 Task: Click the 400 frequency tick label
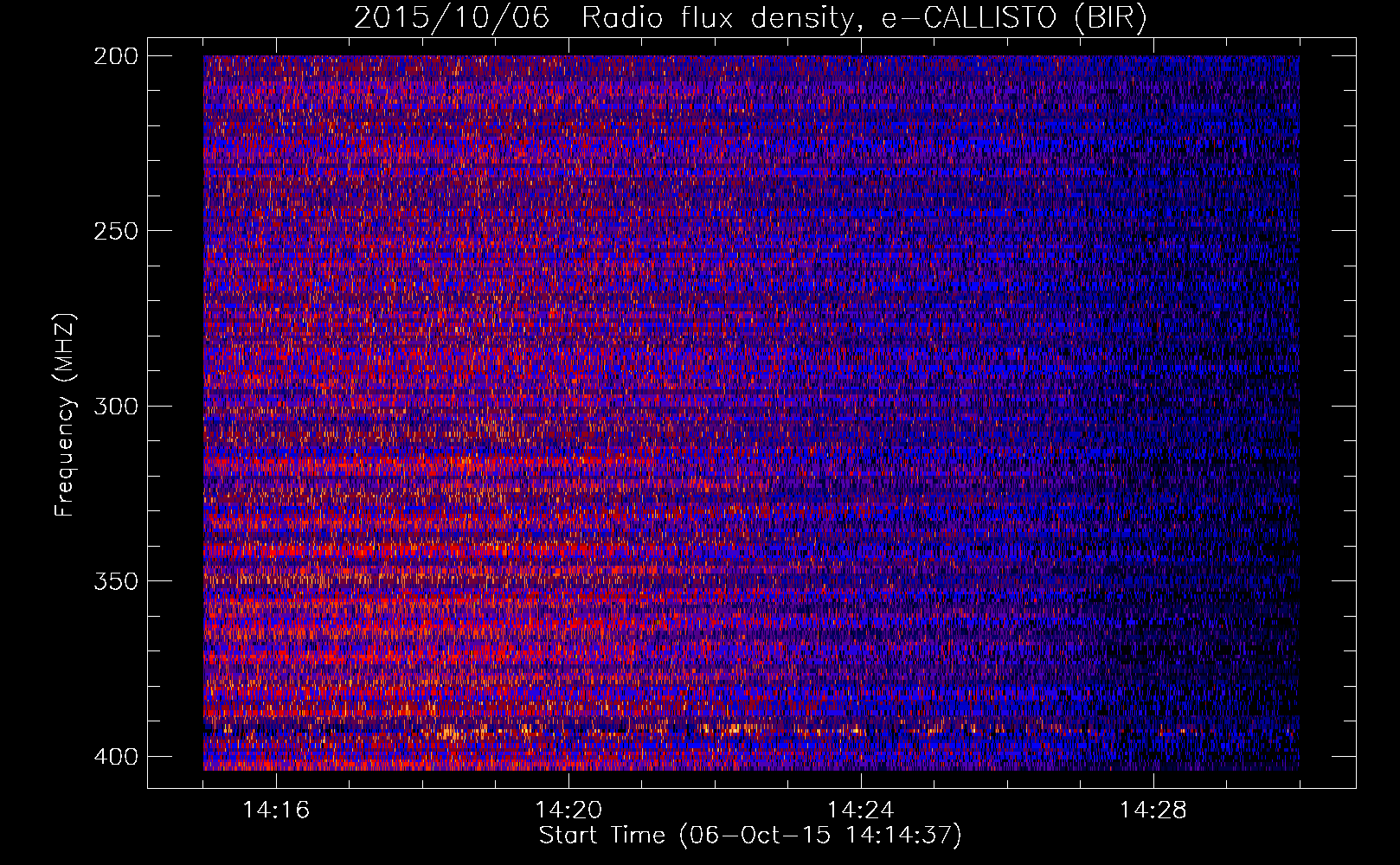115,756
